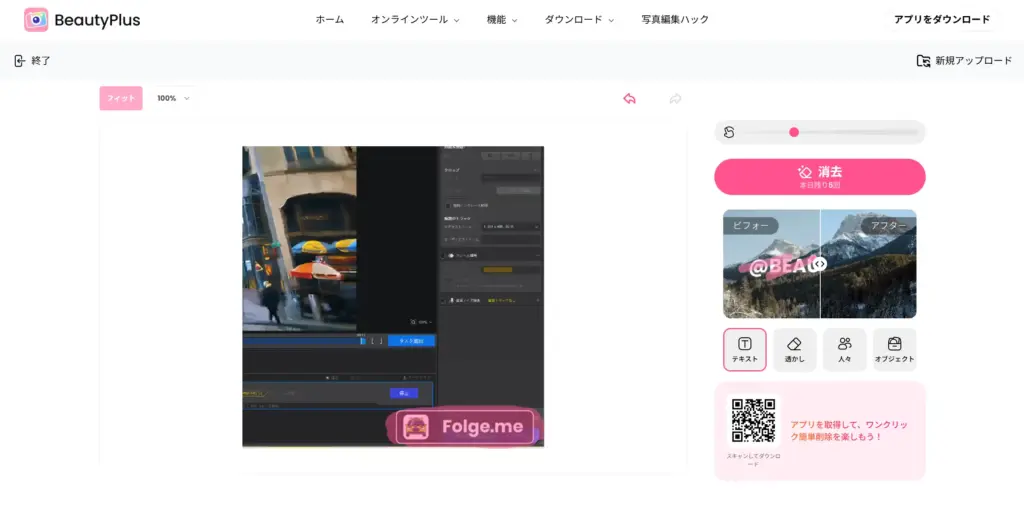Select the 人々 people removal tool

point(845,350)
